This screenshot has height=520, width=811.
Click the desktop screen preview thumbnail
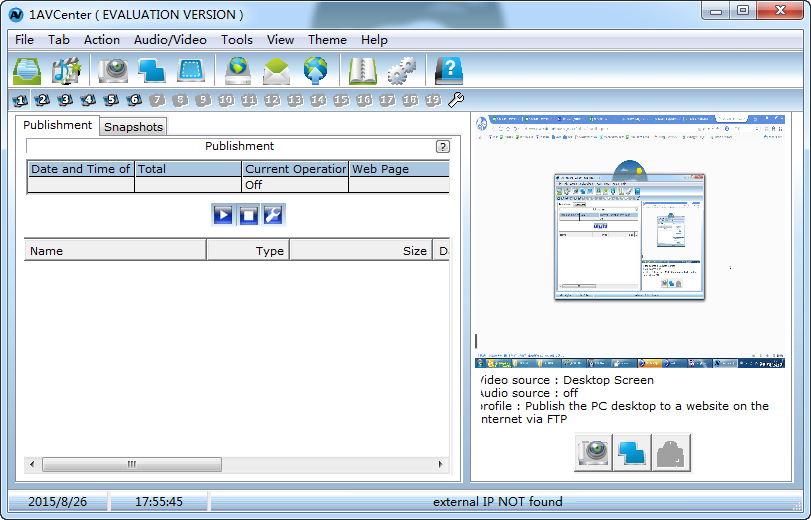[630, 241]
